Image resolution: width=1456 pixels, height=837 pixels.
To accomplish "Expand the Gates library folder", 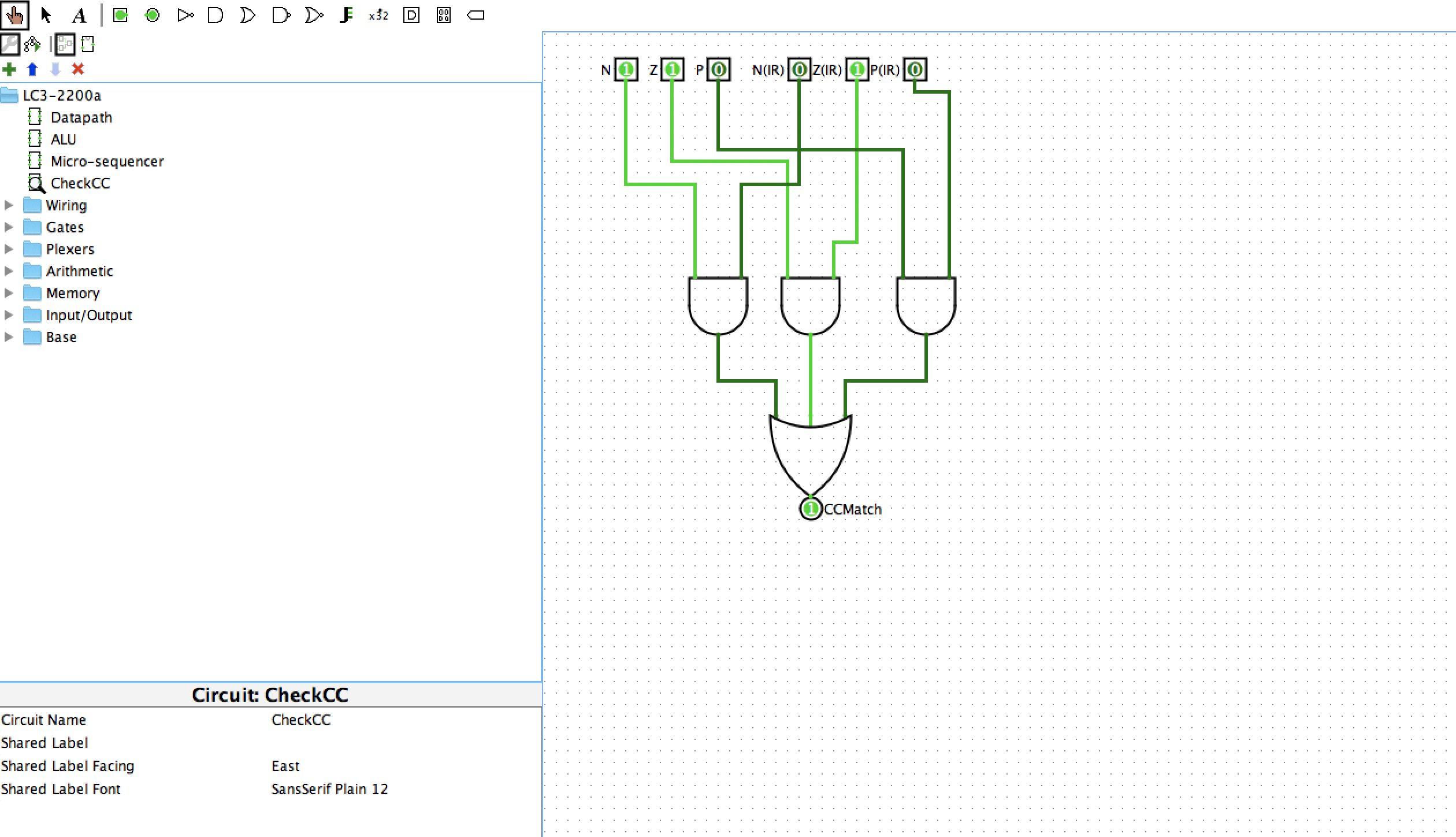I will pos(9,227).
